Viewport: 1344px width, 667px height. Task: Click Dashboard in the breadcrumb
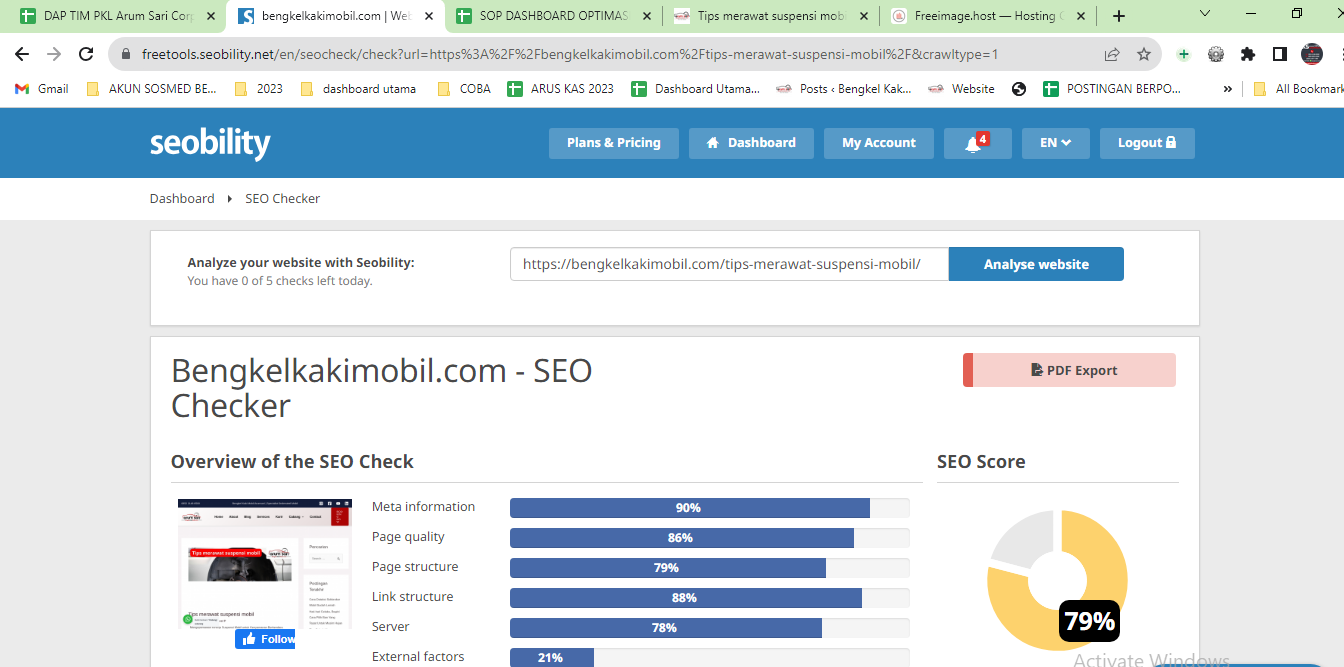[x=182, y=198]
